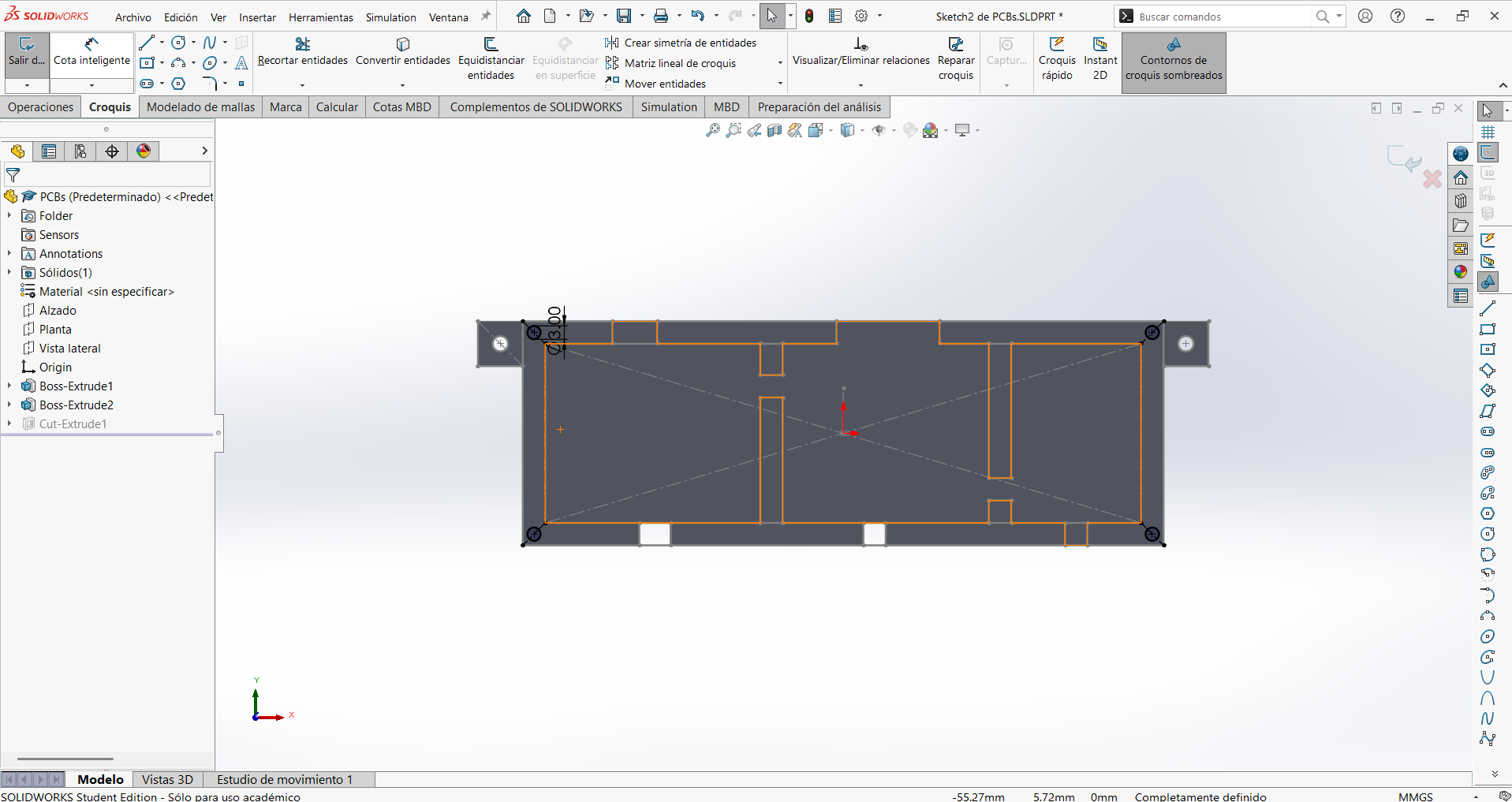Switch to the Complementos de SOLIDWORKS tab

pyautogui.click(x=536, y=107)
